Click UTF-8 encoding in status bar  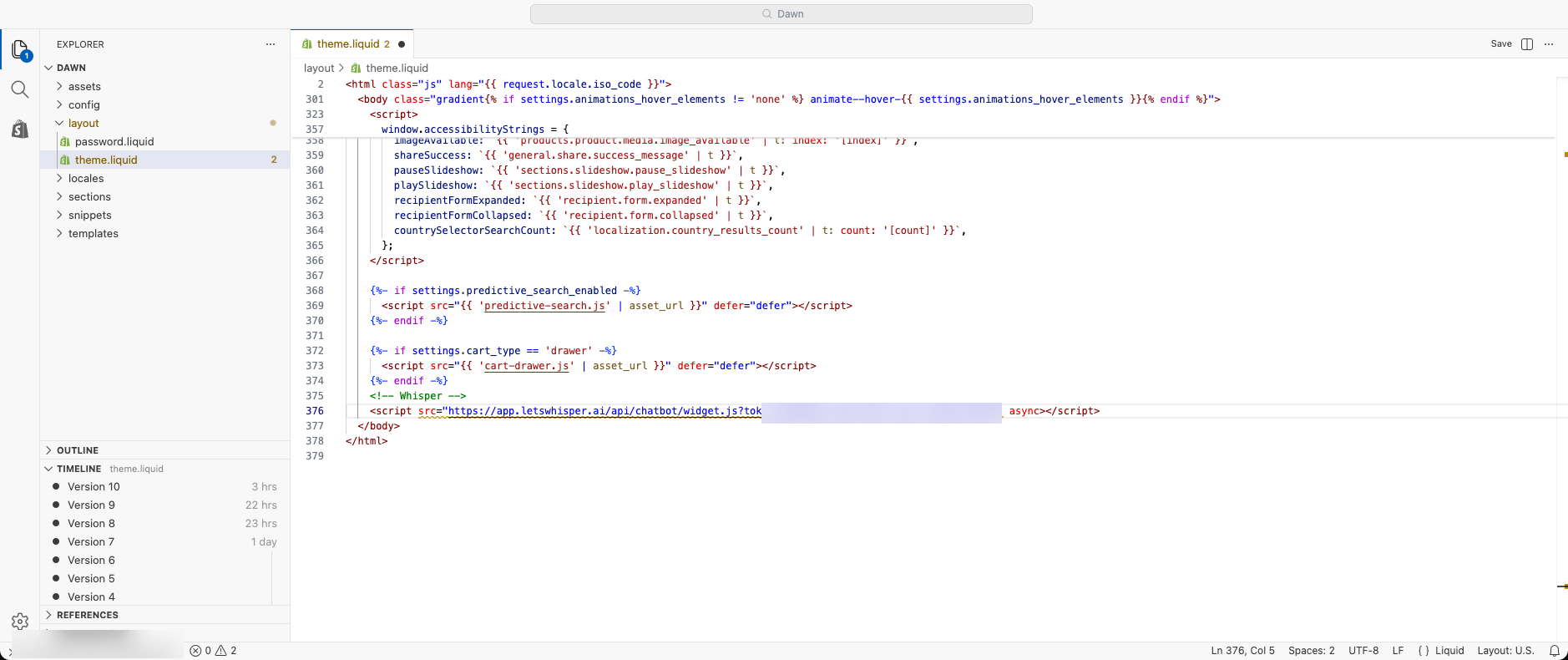[1363, 651]
